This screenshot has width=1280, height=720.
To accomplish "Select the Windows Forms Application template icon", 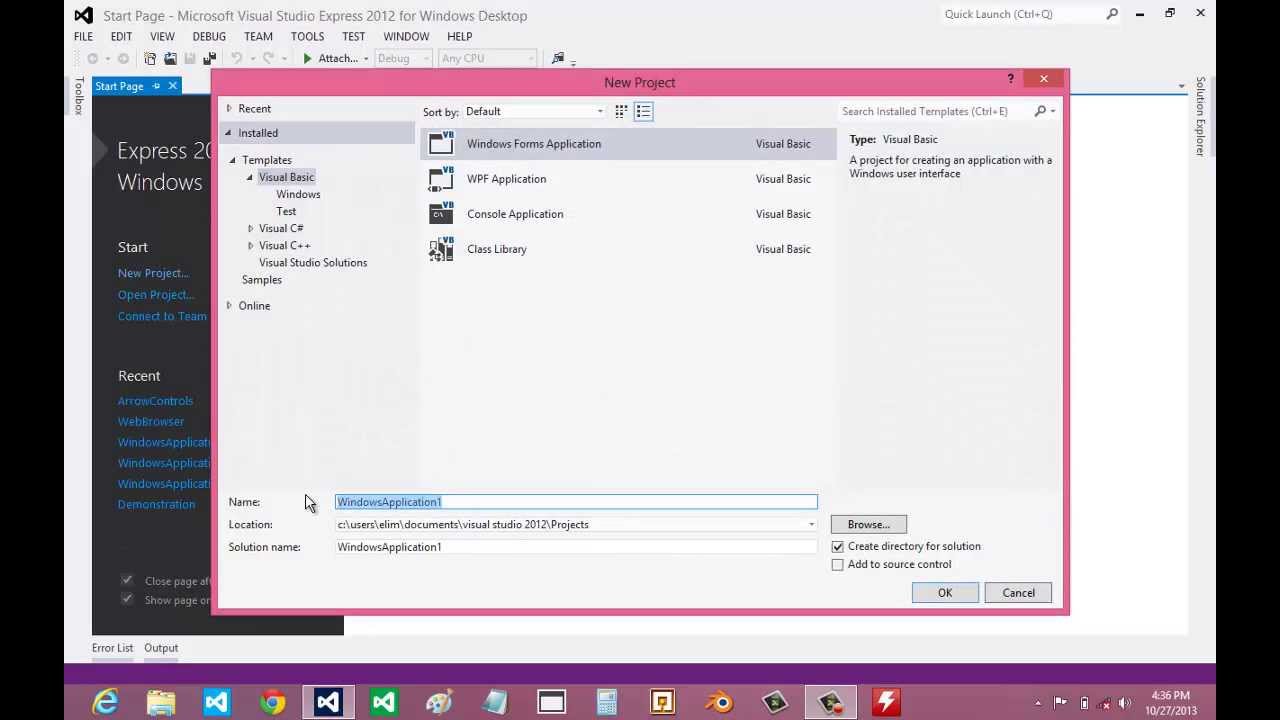I will click(x=441, y=143).
